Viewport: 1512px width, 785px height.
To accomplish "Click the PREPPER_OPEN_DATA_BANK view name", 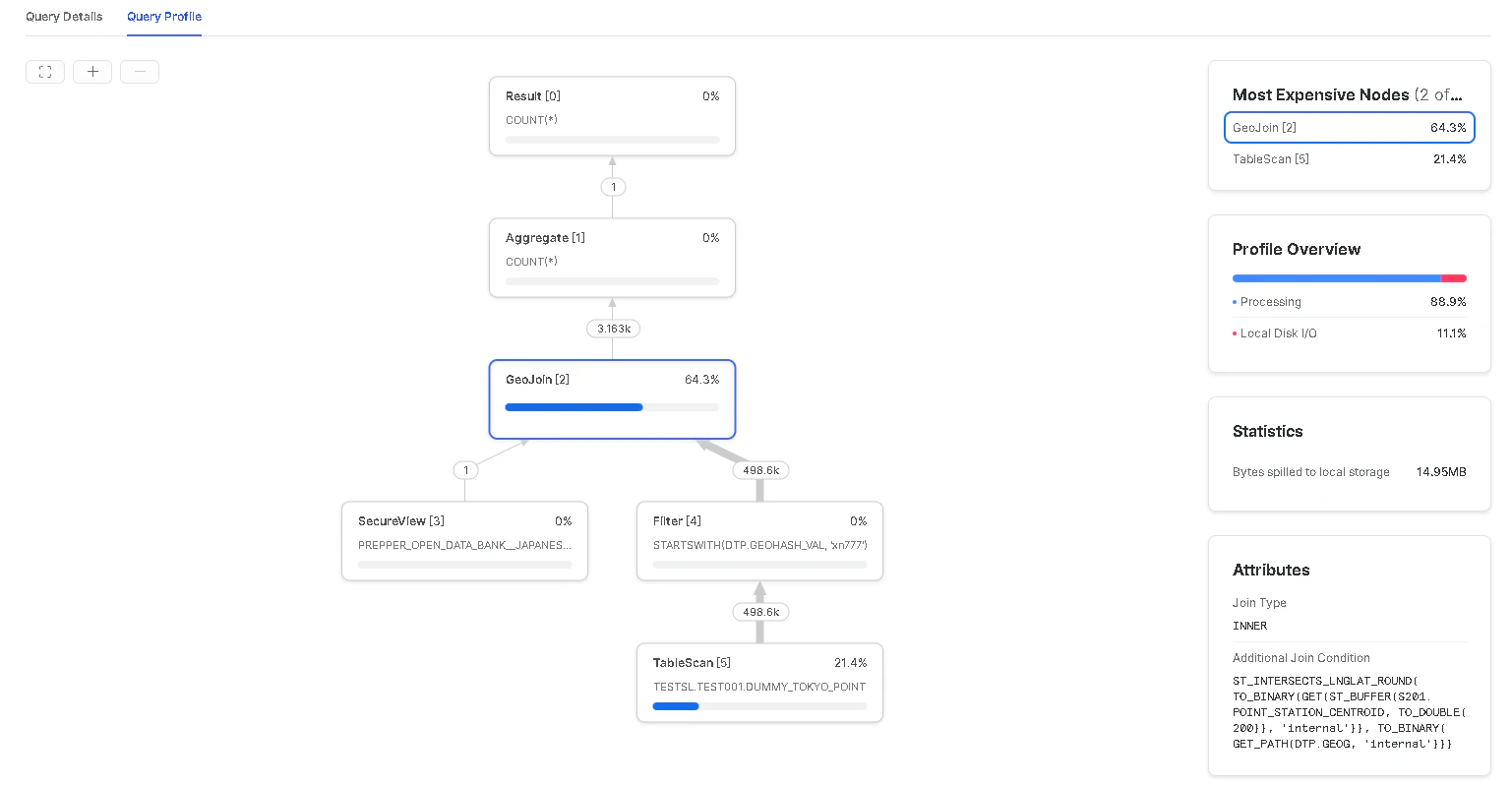I will (x=464, y=545).
